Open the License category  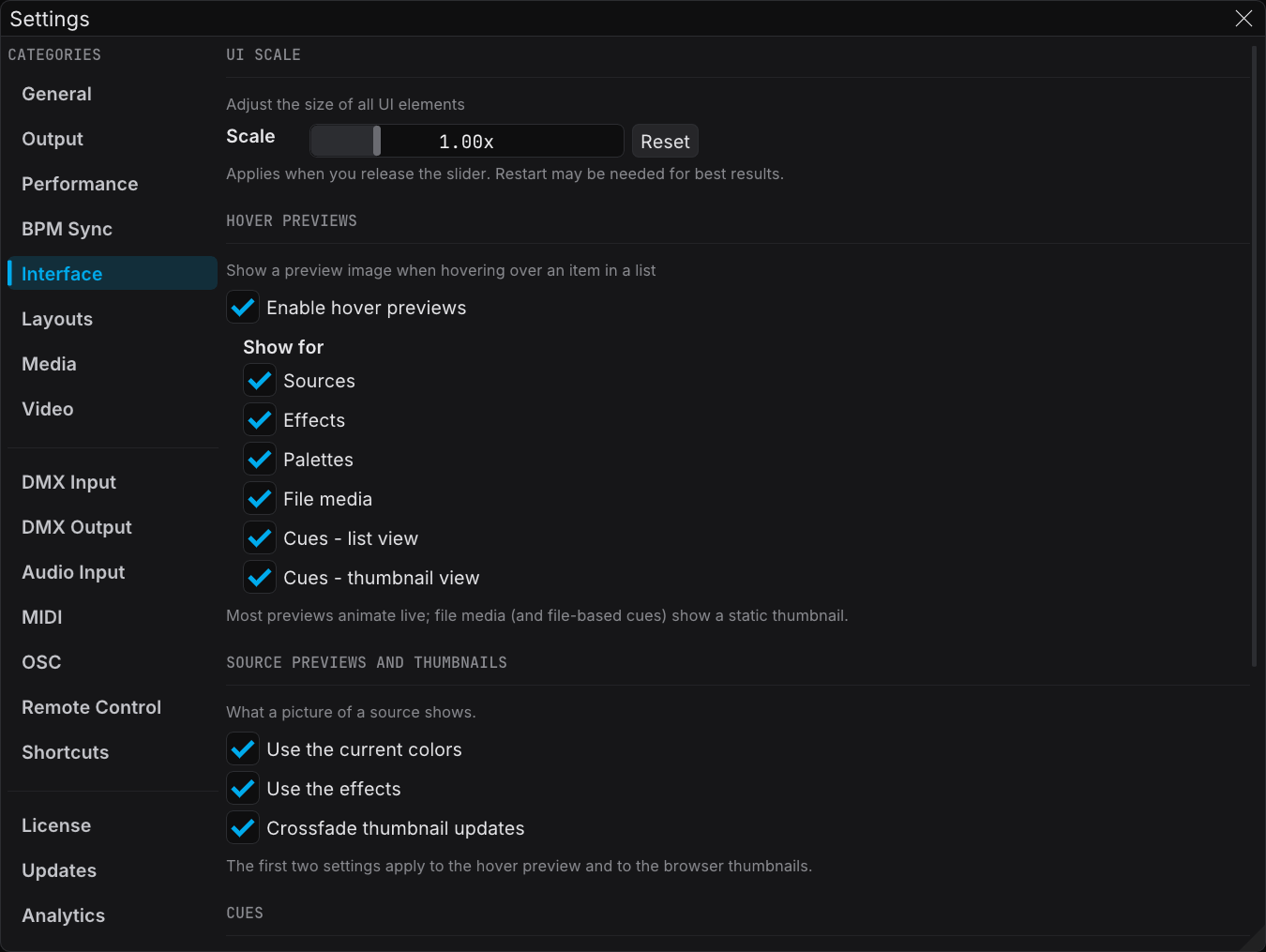click(112, 825)
